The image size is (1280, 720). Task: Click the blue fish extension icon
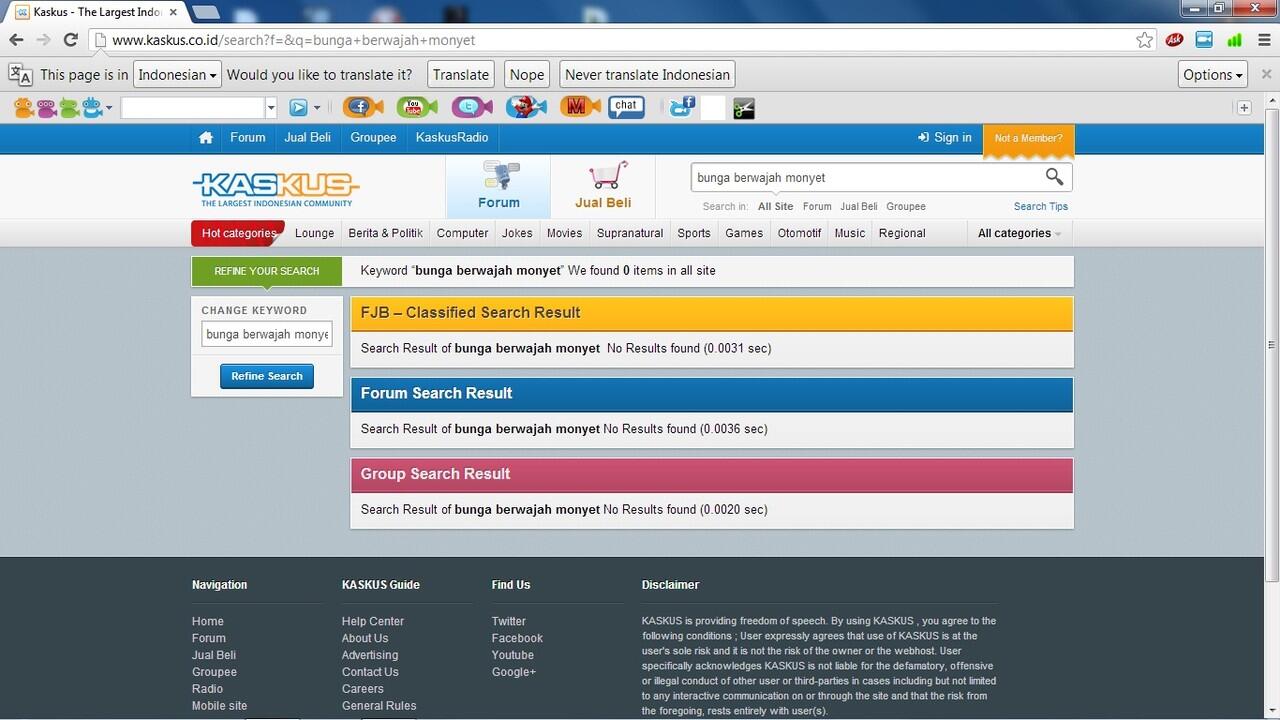[x=1204, y=40]
